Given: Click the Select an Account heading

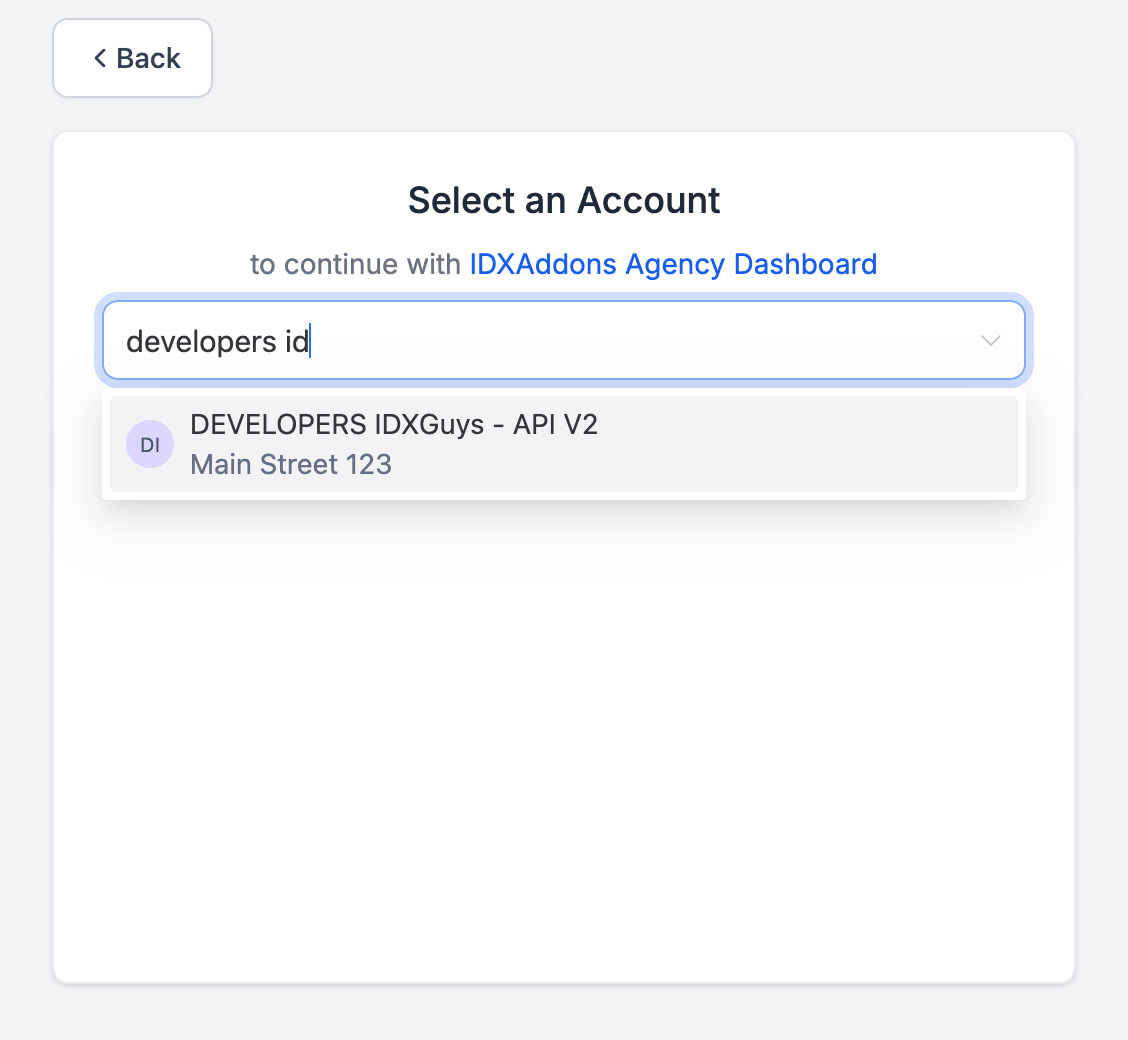Looking at the screenshot, I should click(563, 200).
